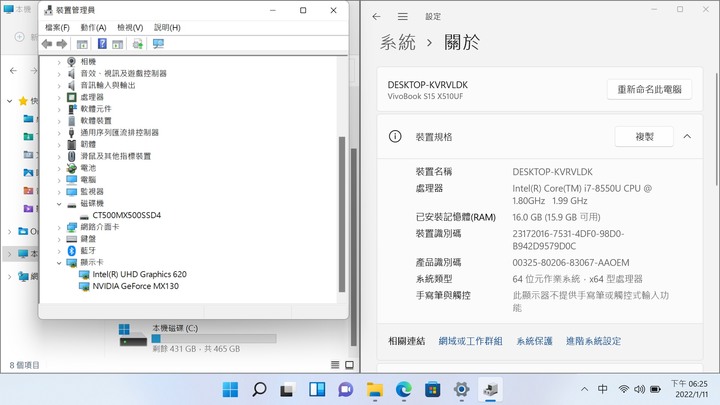
Task: Open the 說明(H) menu
Action: 167,28
